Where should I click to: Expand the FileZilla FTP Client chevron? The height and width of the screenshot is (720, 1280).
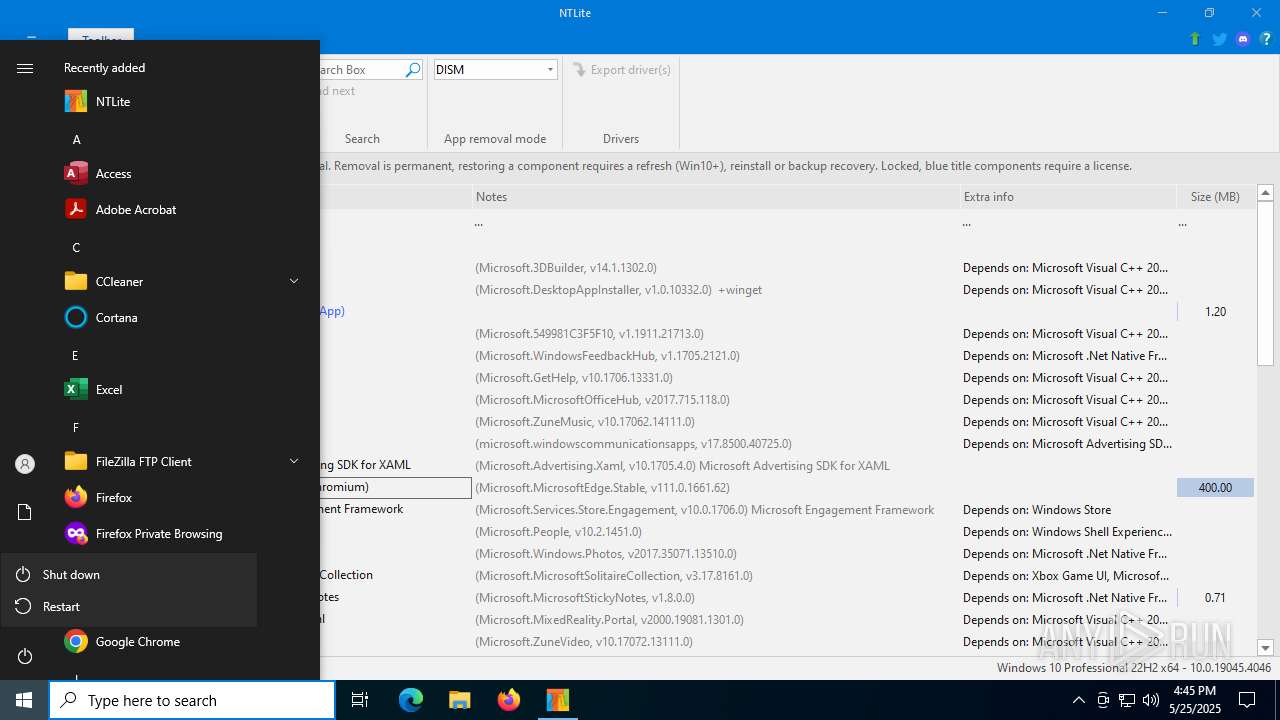click(294, 461)
